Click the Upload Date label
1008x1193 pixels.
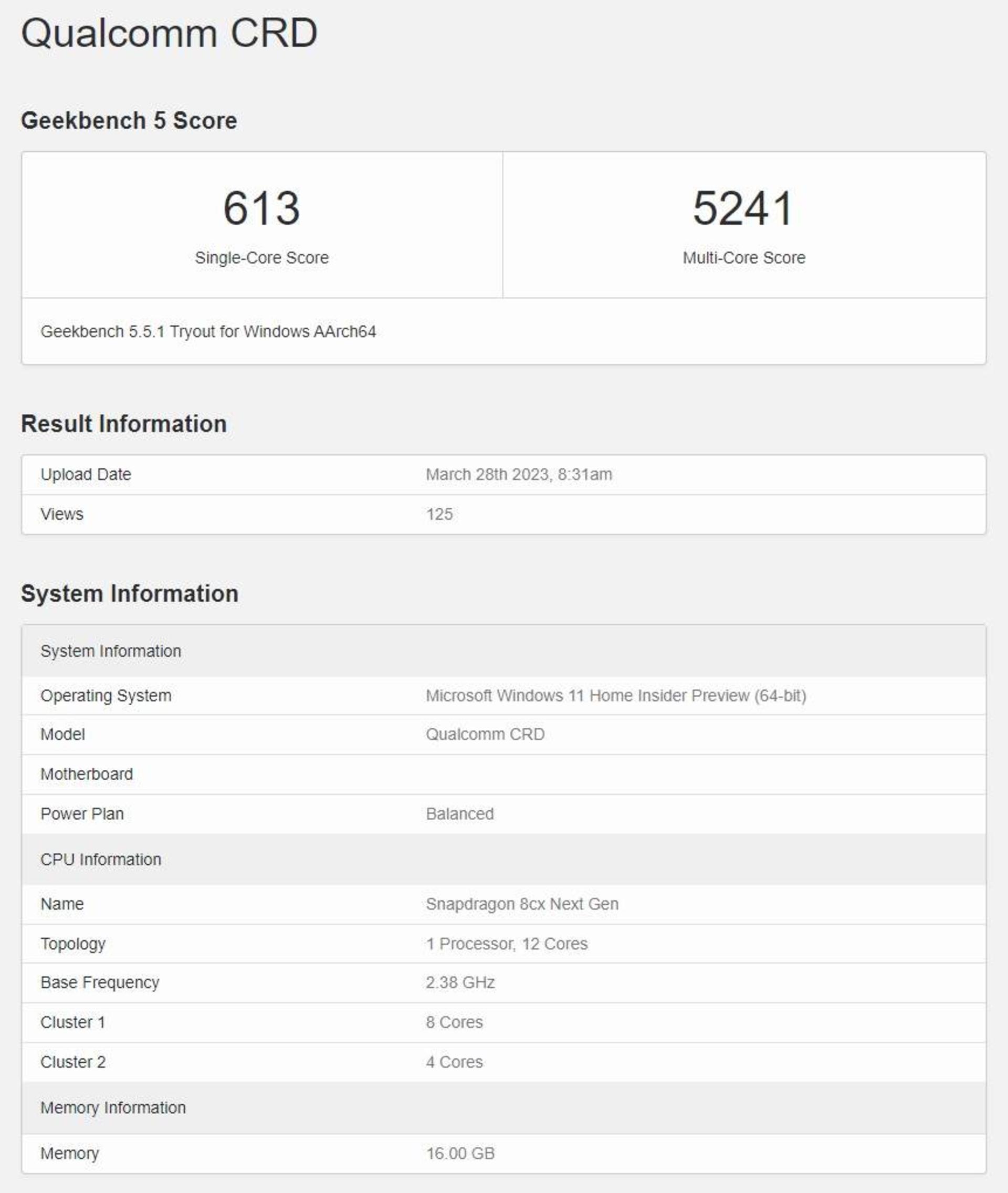click(86, 475)
